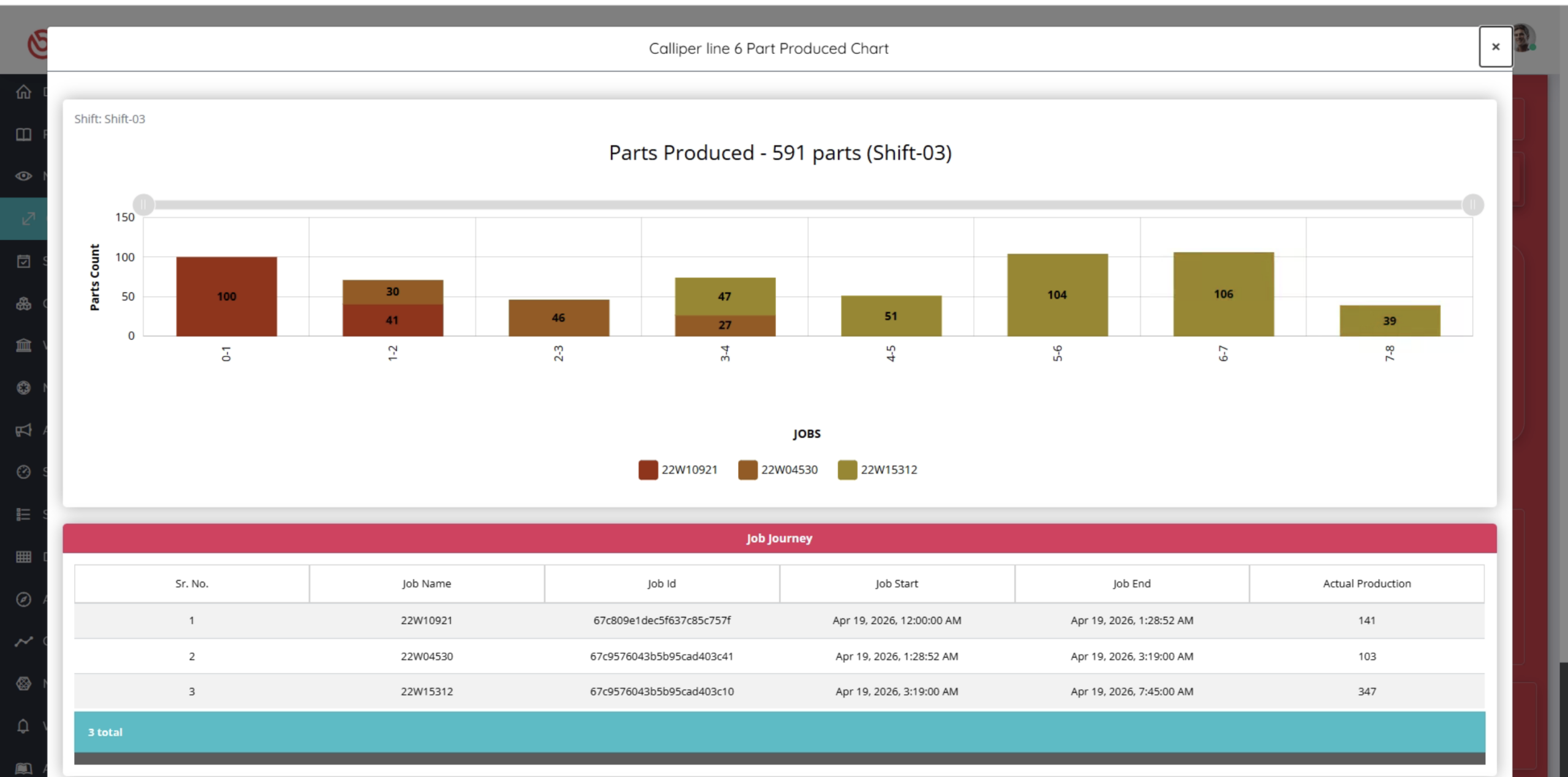Open the line trend chart icon in sidebar
Viewport: 1568px width, 777px height.
point(23,642)
